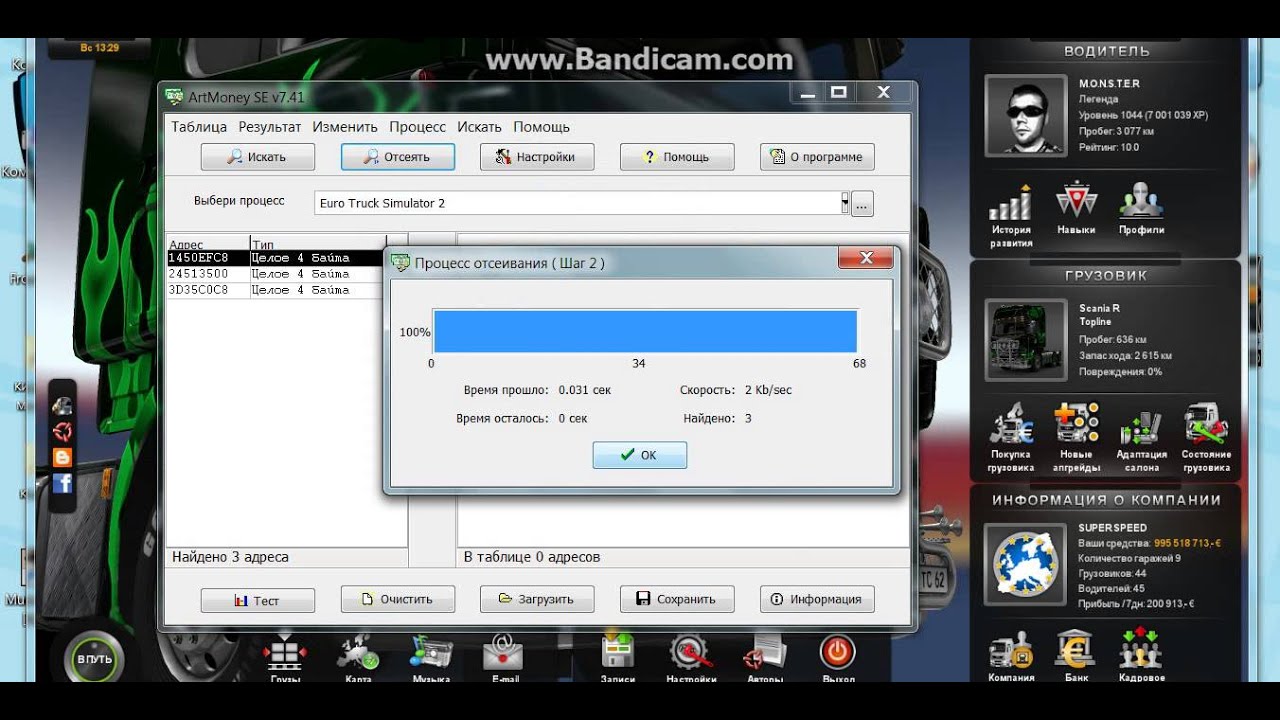Click the Загрузить load button
The width and height of the screenshot is (1280, 720).
coord(537,599)
